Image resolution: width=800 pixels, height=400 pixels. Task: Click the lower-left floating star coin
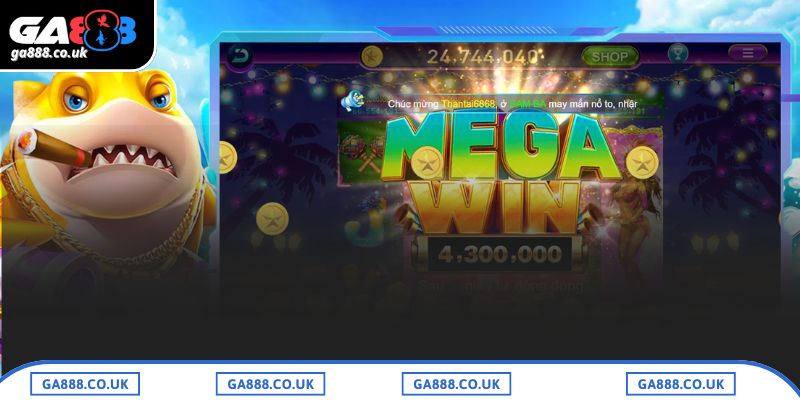[272, 219]
